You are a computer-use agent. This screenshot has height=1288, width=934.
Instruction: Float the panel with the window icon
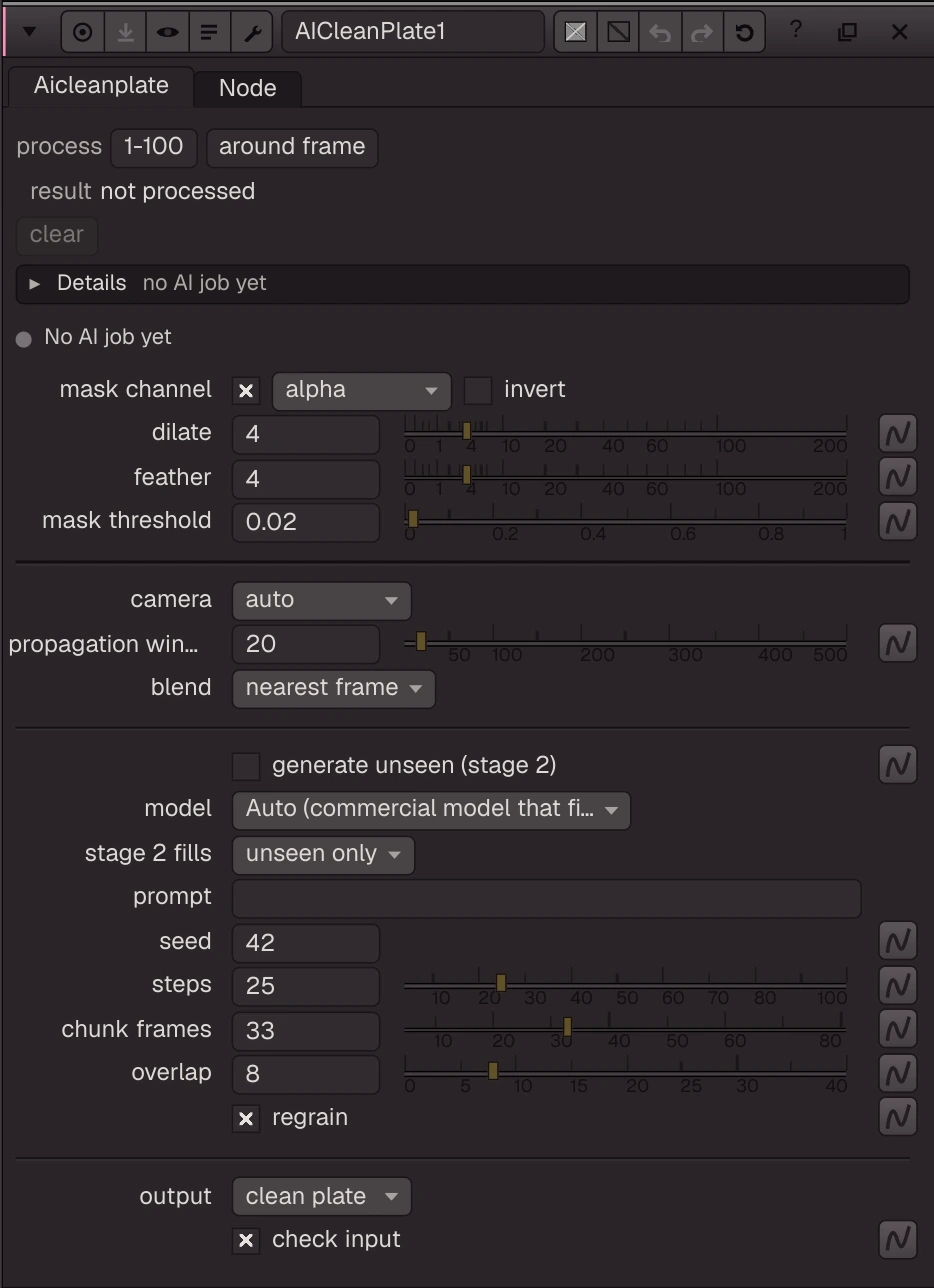pos(847,32)
